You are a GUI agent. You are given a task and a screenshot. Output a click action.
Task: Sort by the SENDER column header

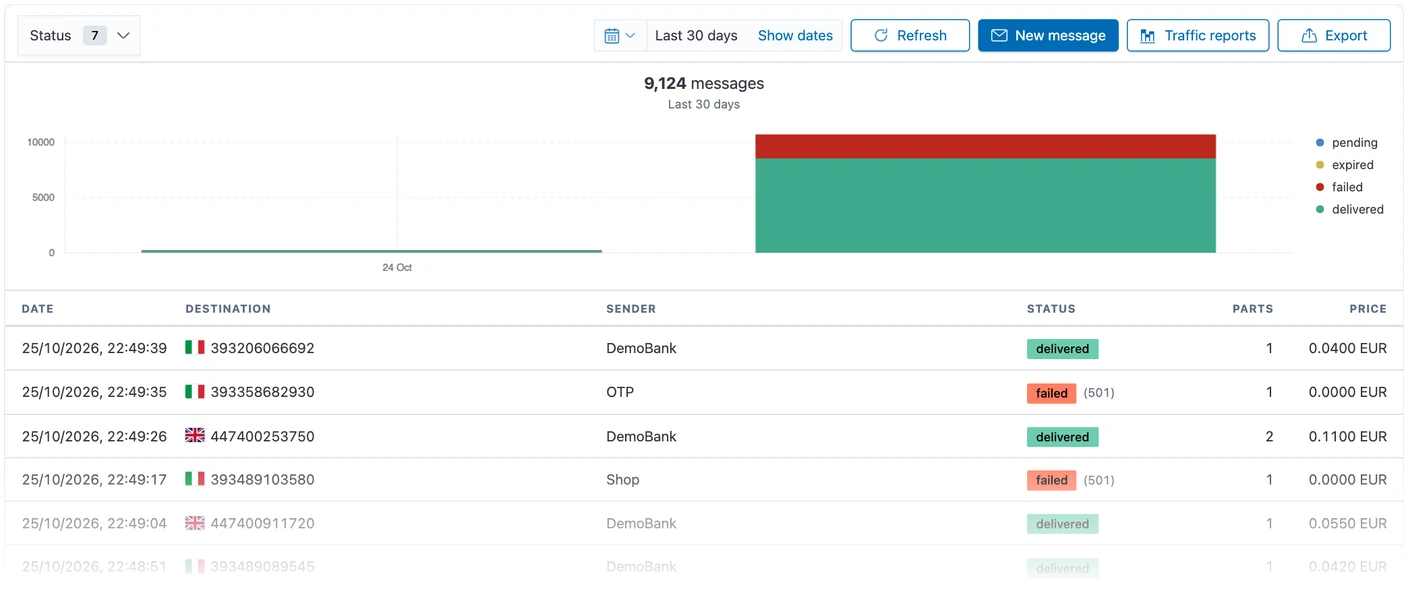pyautogui.click(x=631, y=309)
